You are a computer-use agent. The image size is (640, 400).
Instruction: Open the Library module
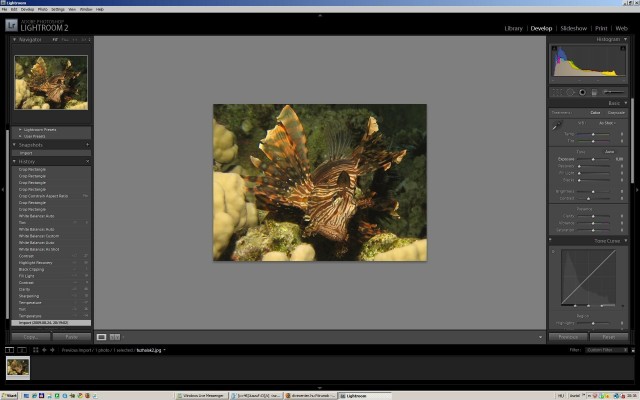514,29
